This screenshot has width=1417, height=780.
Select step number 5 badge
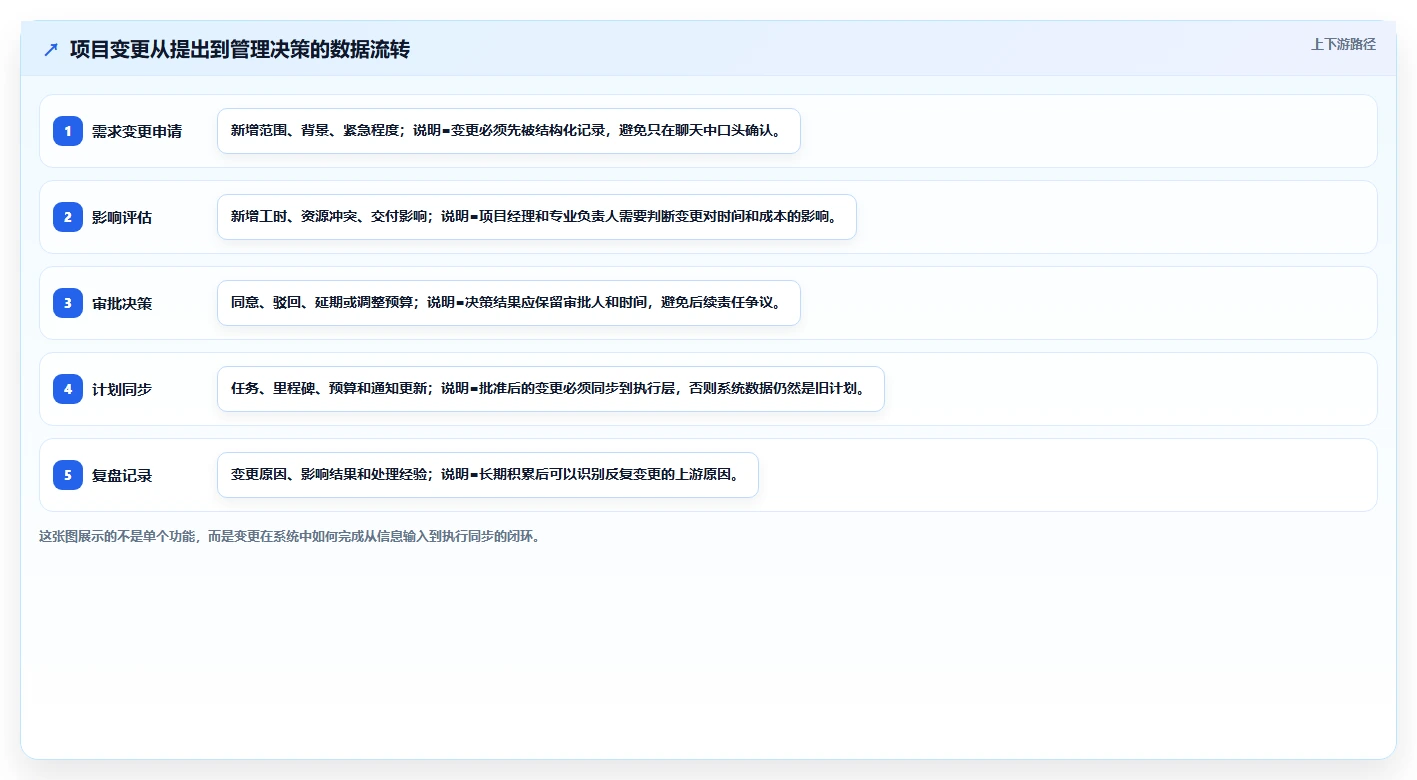coord(68,475)
